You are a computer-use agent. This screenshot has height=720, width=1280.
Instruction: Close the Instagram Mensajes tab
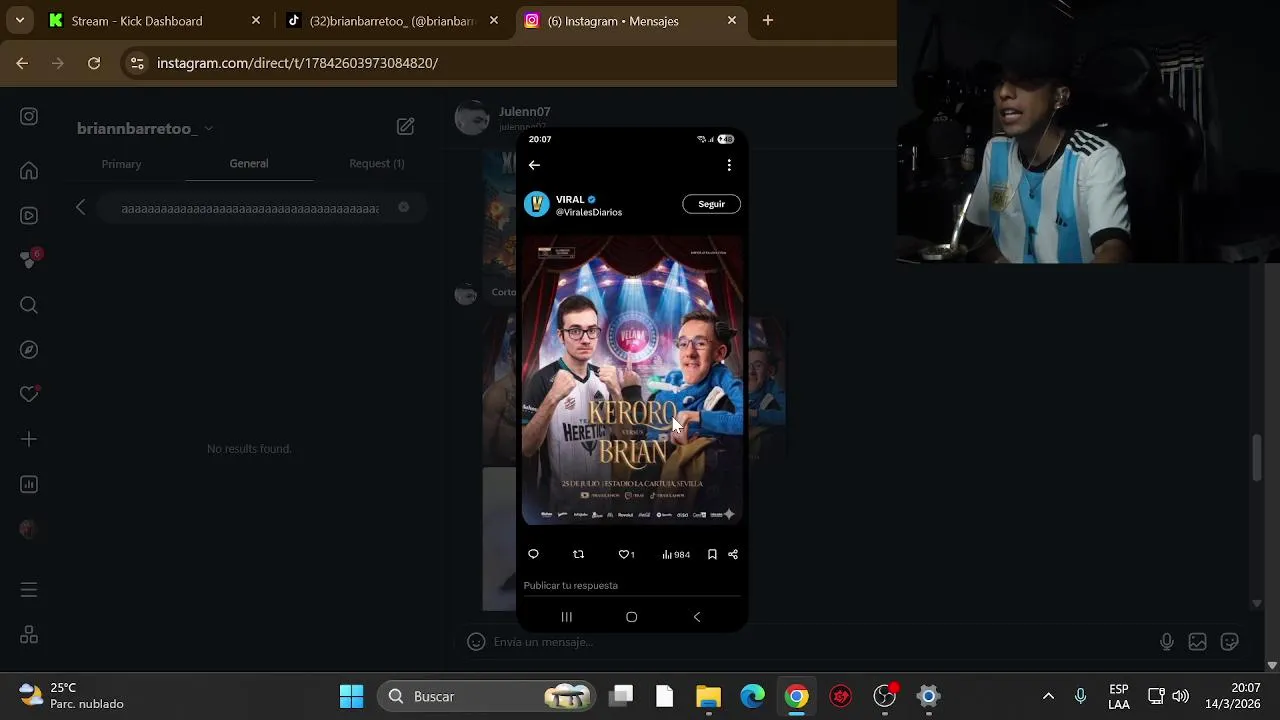[x=732, y=20]
